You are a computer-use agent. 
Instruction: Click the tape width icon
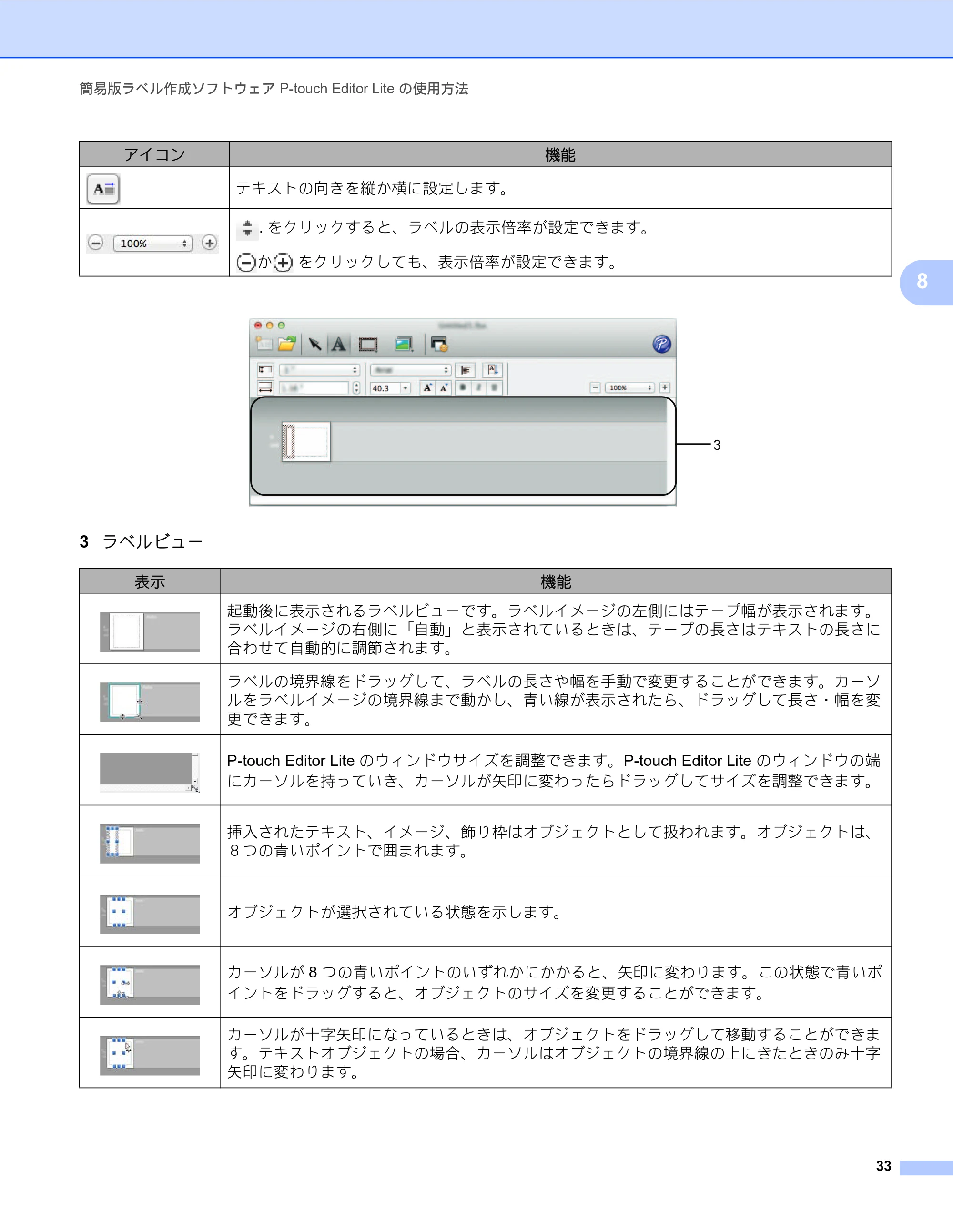pos(265,370)
